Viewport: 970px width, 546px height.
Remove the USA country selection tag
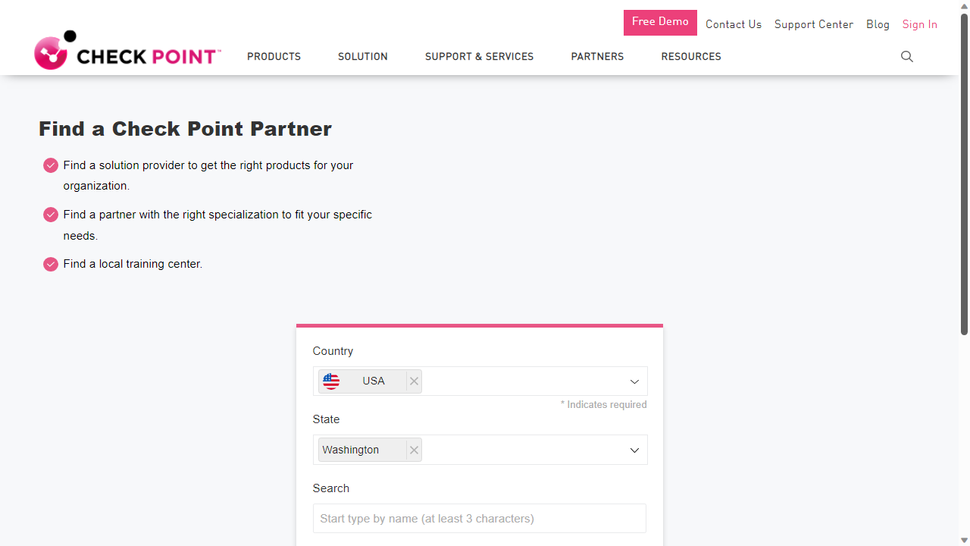(x=414, y=382)
